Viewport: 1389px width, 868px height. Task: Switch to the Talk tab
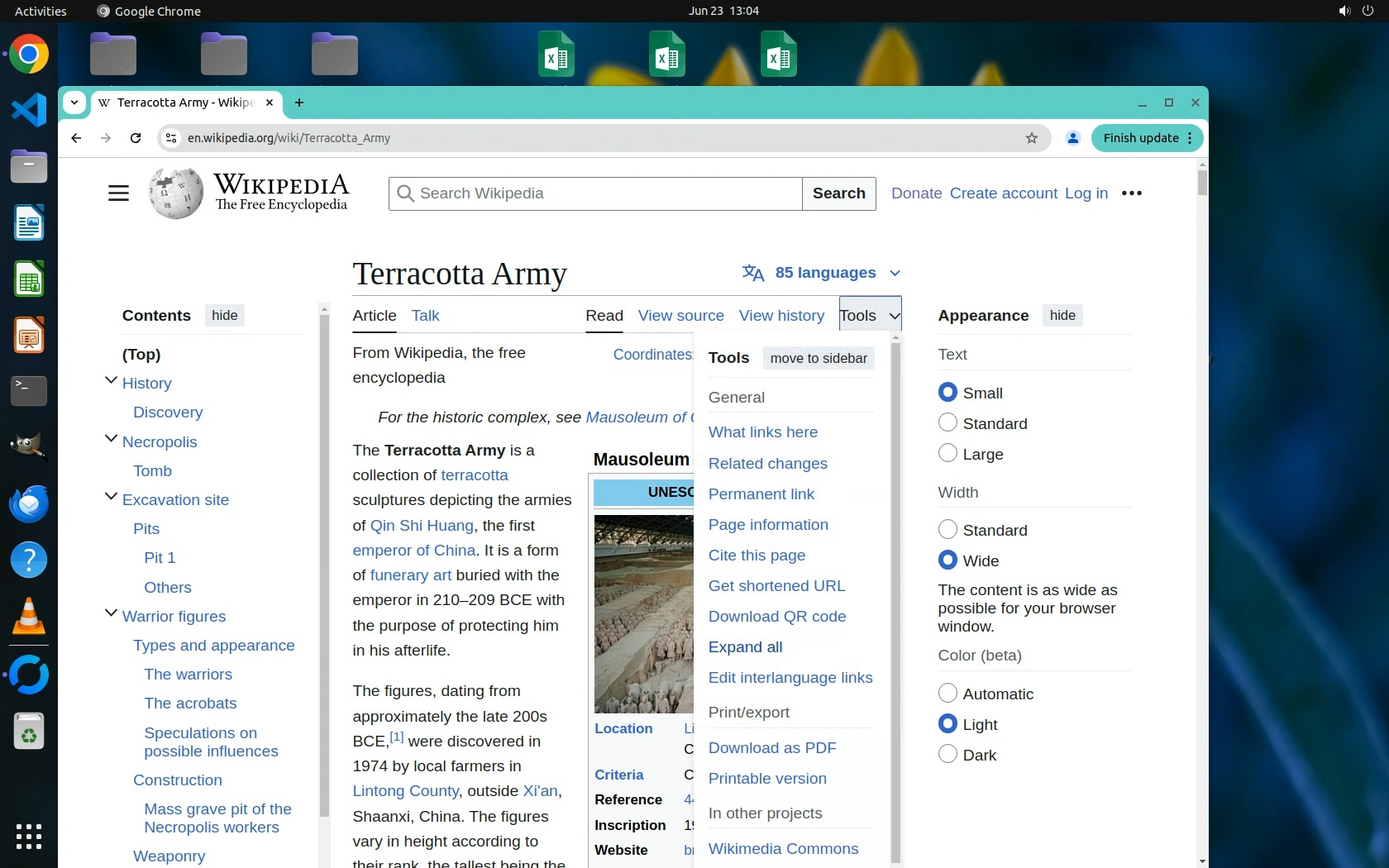(x=425, y=316)
